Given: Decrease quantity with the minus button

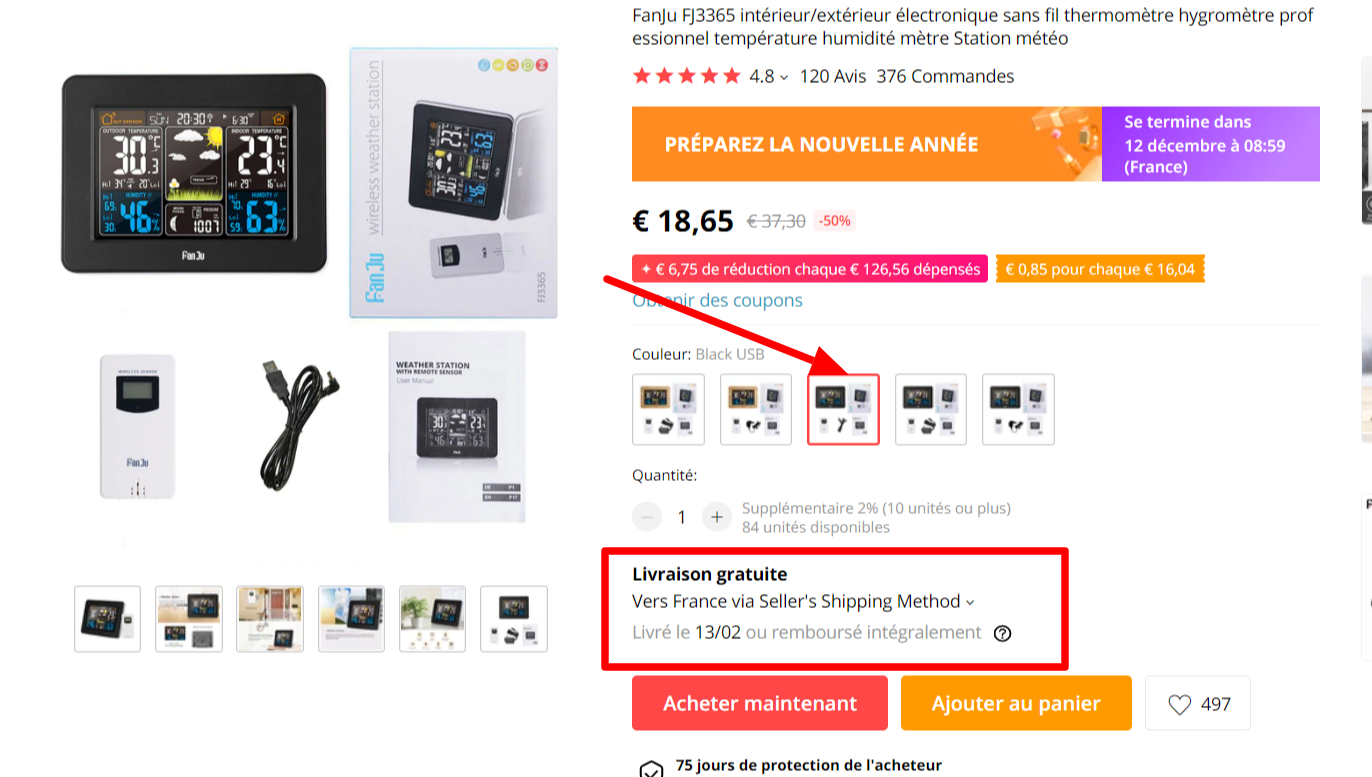Looking at the screenshot, I should (x=647, y=517).
